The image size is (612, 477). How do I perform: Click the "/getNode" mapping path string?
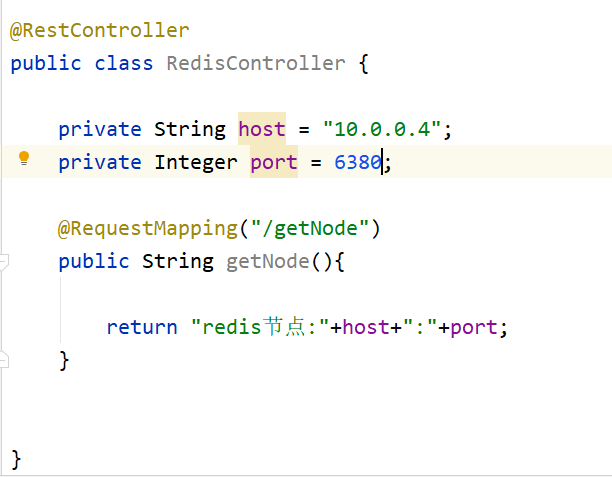pyautogui.click(x=310, y=228)
